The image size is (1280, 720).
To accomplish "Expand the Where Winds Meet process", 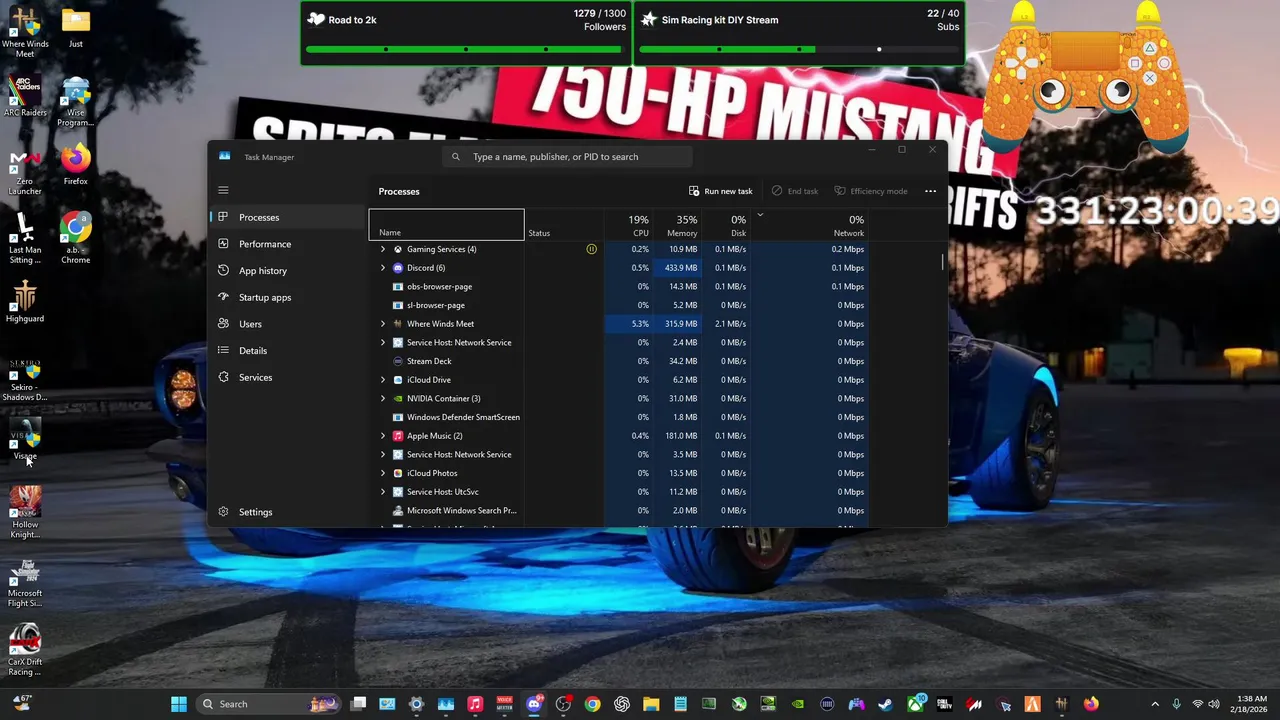I will click(383, 324).
